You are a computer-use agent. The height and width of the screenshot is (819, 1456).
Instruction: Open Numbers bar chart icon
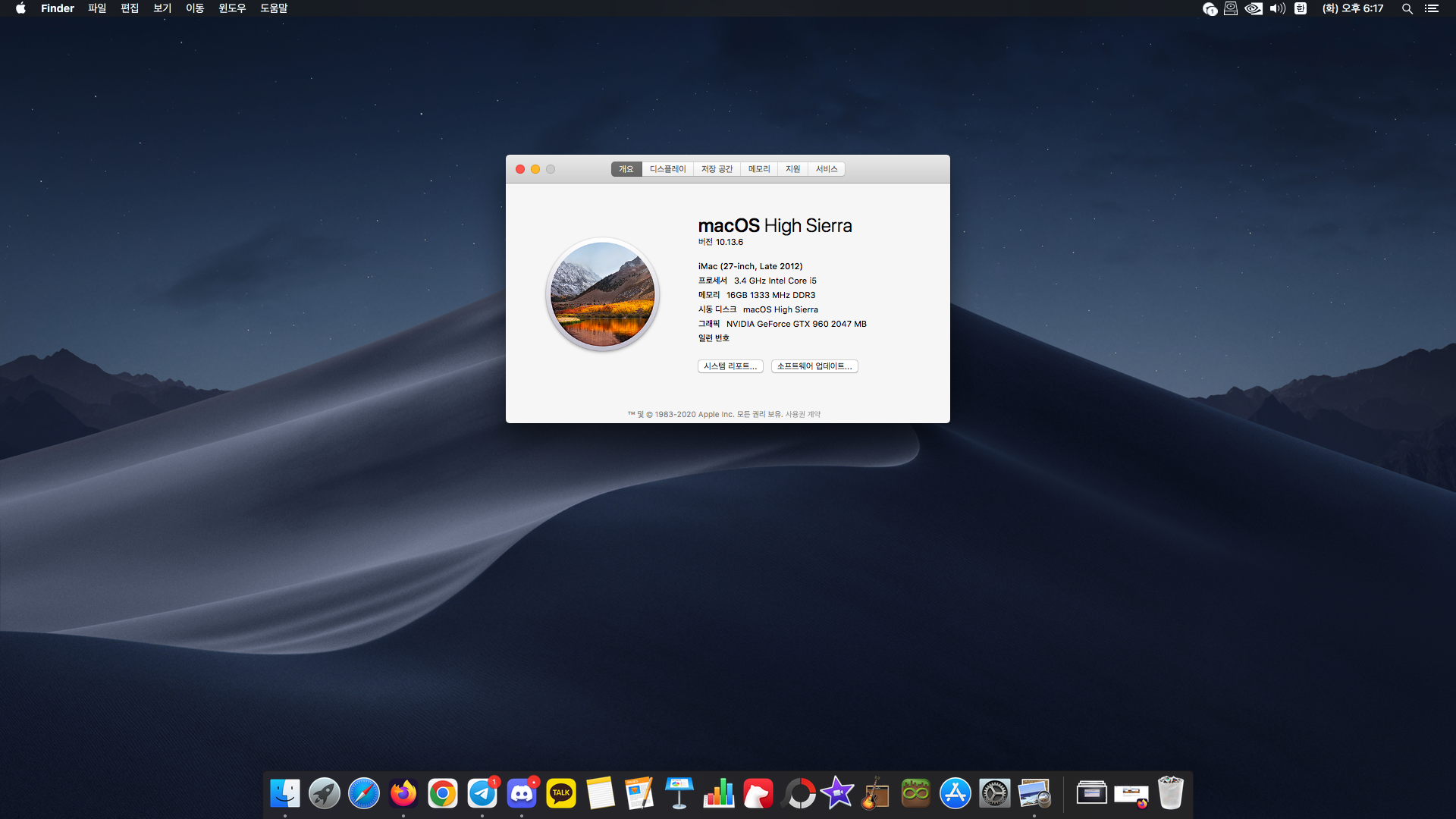click(x=719, y=794)
